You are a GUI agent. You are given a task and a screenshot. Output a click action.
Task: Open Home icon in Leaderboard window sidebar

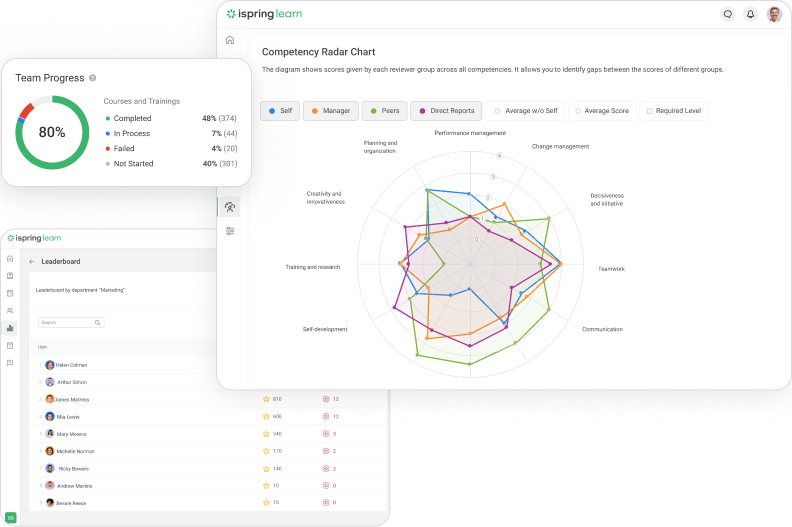(x=10, y=258)
